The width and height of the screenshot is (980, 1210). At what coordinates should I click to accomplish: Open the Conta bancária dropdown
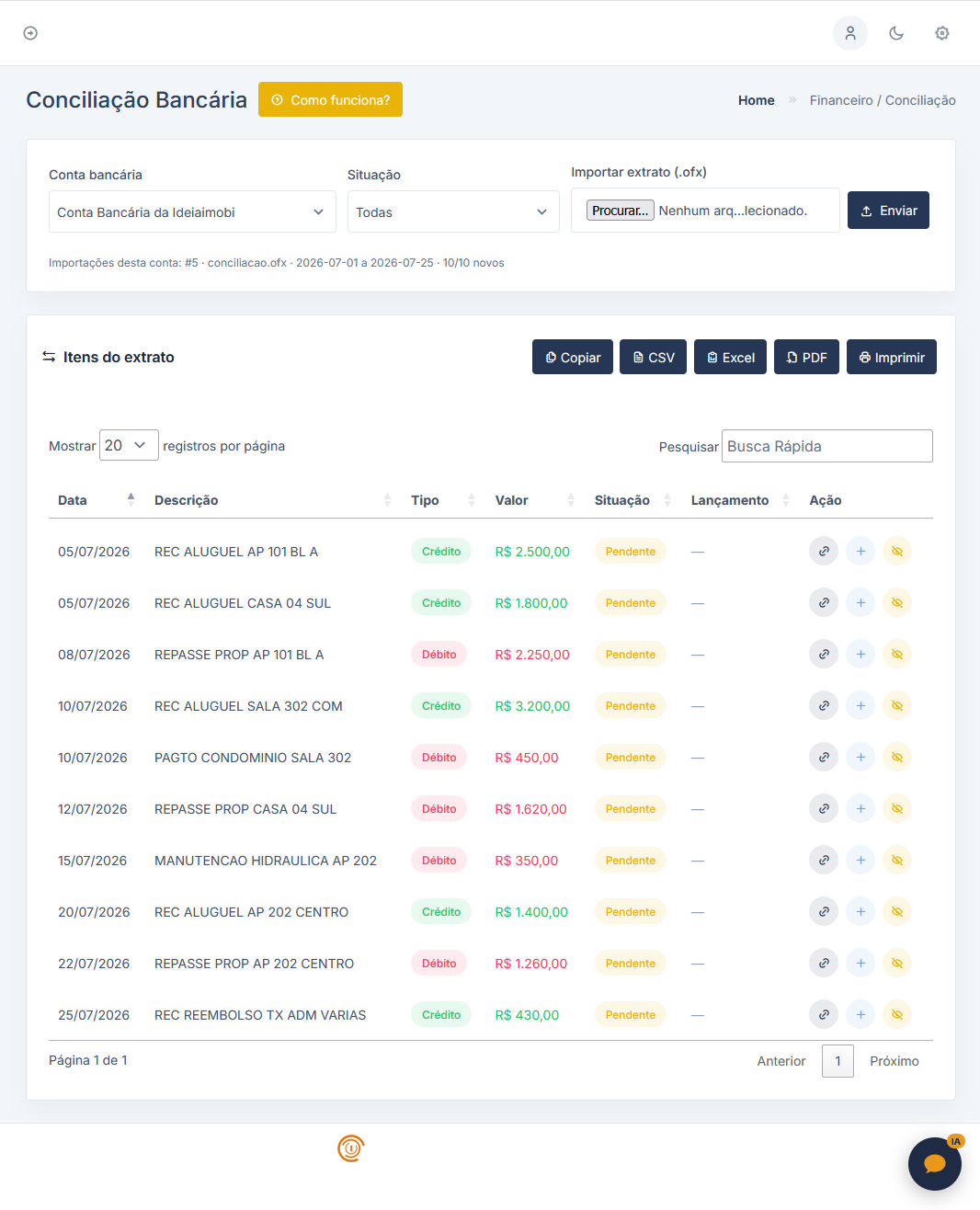pos(192,211)
